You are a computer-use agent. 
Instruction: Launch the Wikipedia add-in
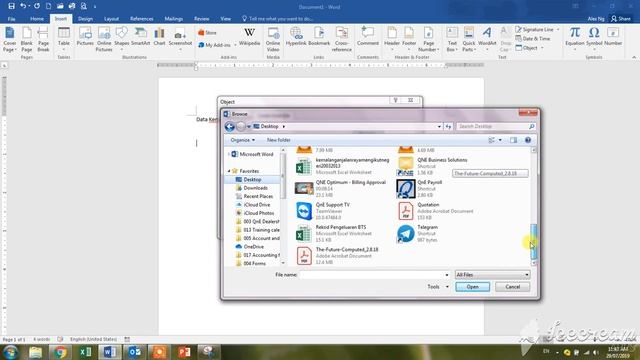coord(249,37)
